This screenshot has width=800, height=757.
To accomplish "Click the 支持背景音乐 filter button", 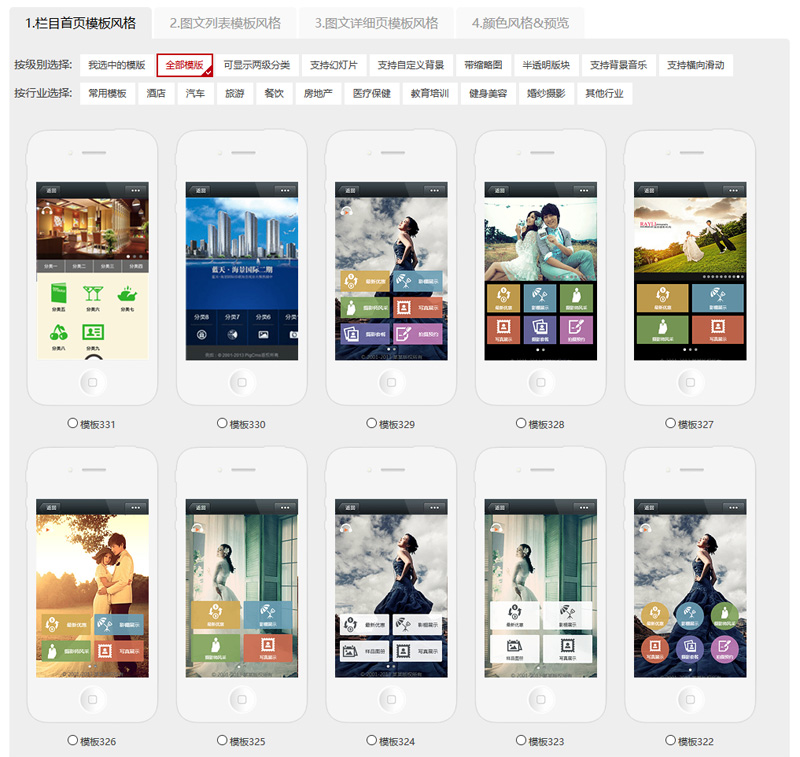I will pos(618,65).
